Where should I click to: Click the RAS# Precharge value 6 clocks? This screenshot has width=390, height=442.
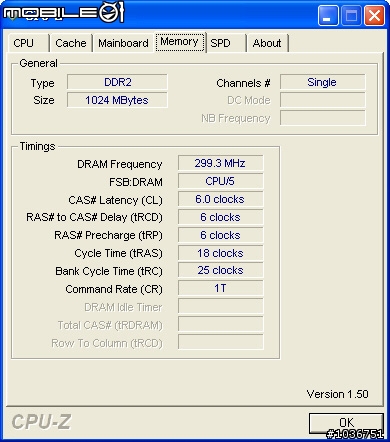[x=220, y=235]
